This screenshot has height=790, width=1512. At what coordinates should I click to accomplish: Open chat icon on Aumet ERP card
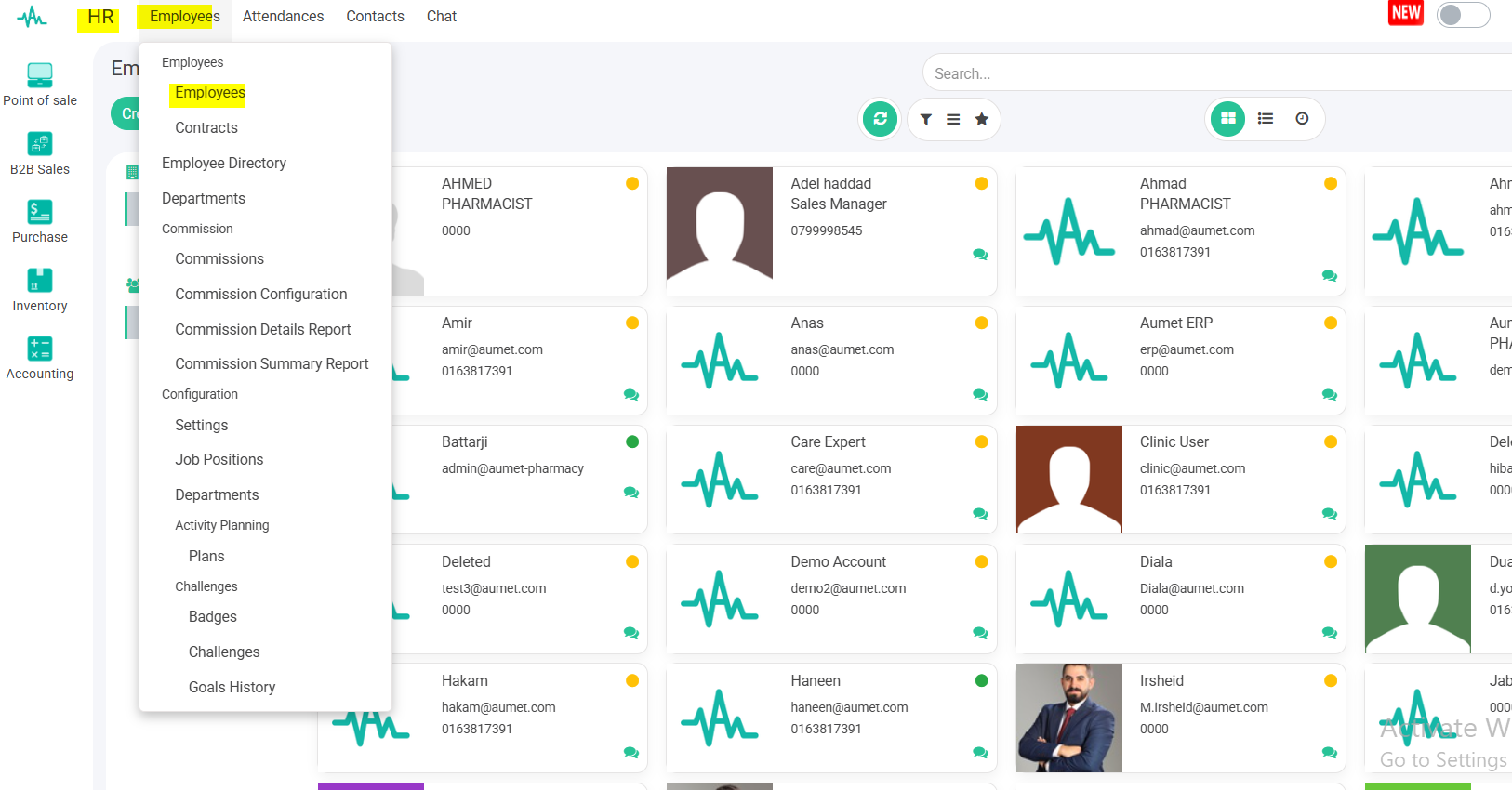pos(1330,395)
